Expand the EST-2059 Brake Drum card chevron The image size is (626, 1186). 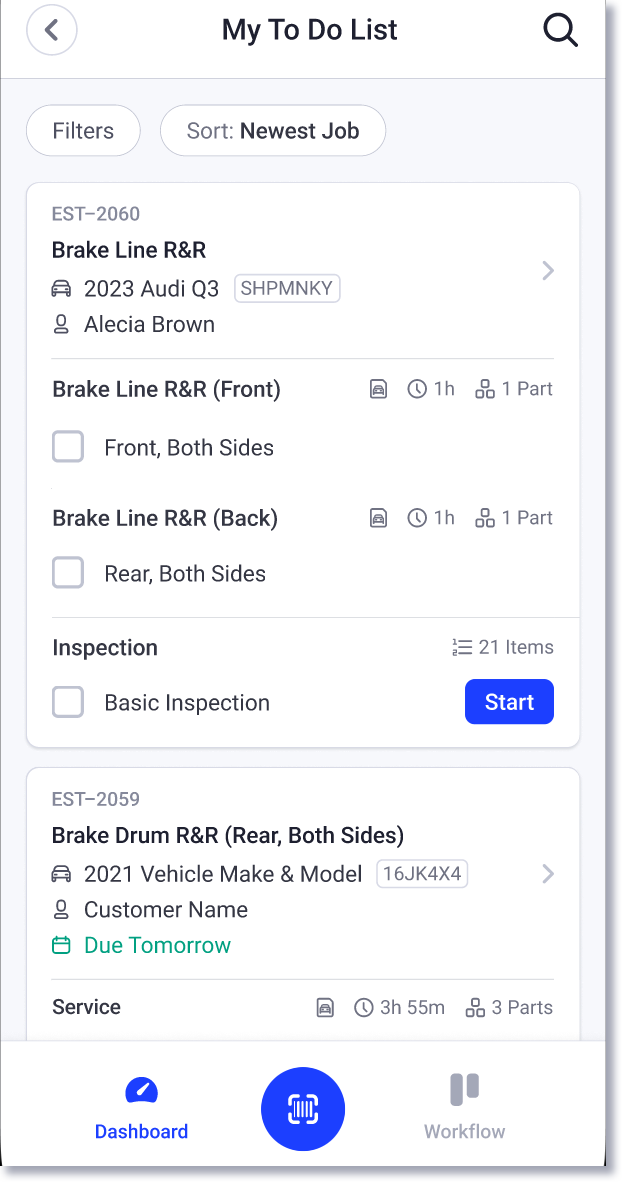pos(547,873)
